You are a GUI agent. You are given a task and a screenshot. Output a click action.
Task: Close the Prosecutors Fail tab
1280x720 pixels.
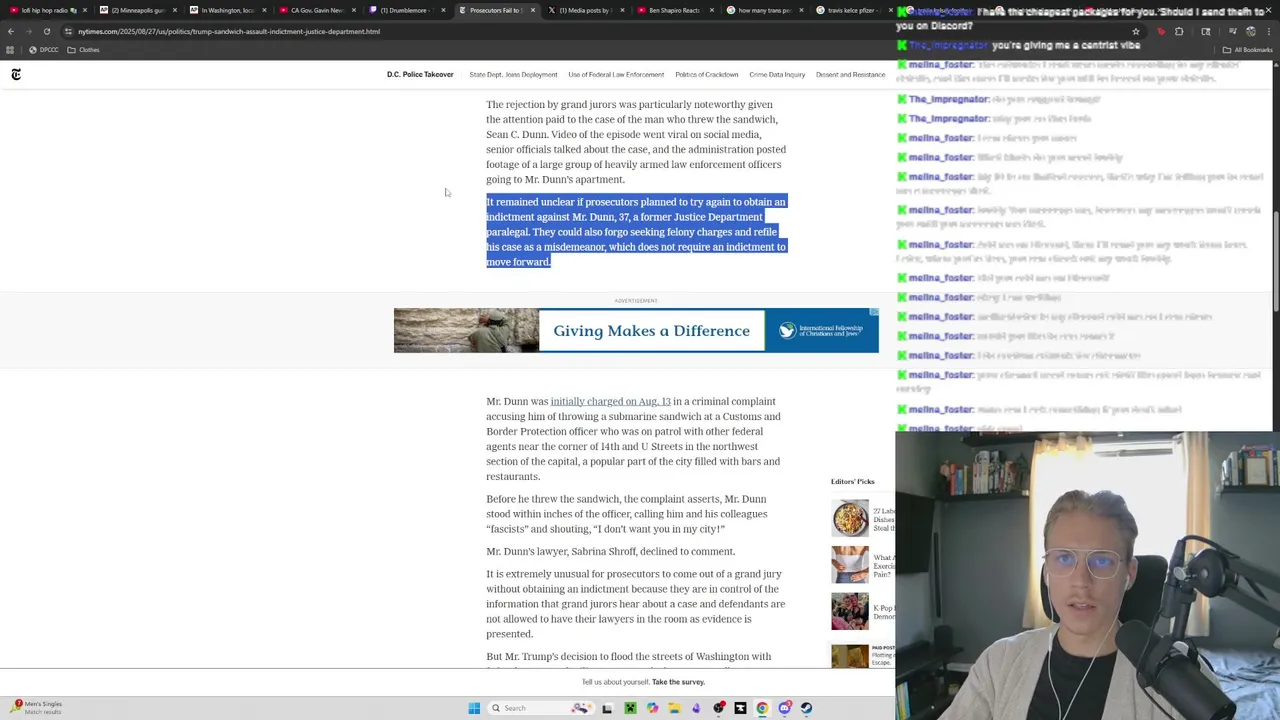click(532, 10)
